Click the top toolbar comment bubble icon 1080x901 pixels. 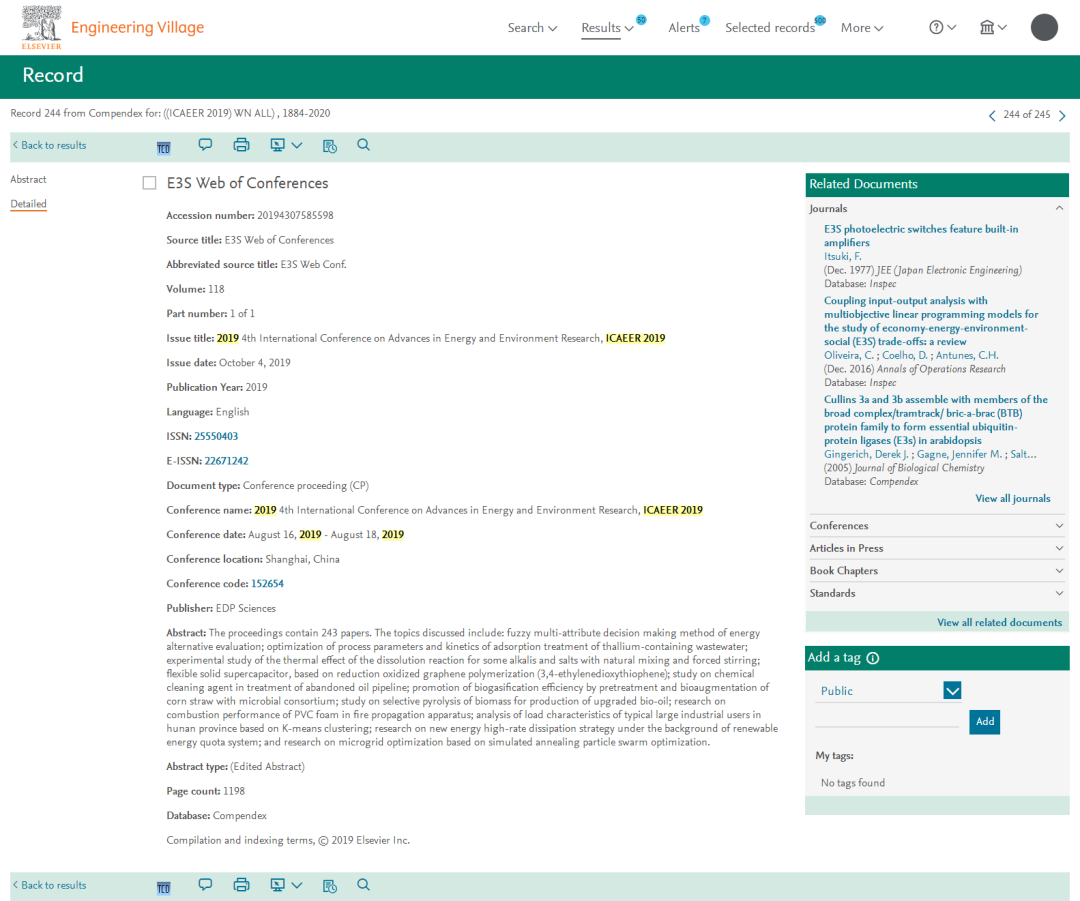205,145
